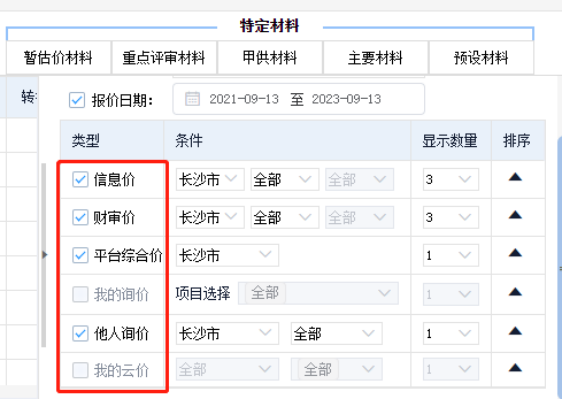
Task: Click the sort-up arrow for 信息价 row
Action: (515, 177)
